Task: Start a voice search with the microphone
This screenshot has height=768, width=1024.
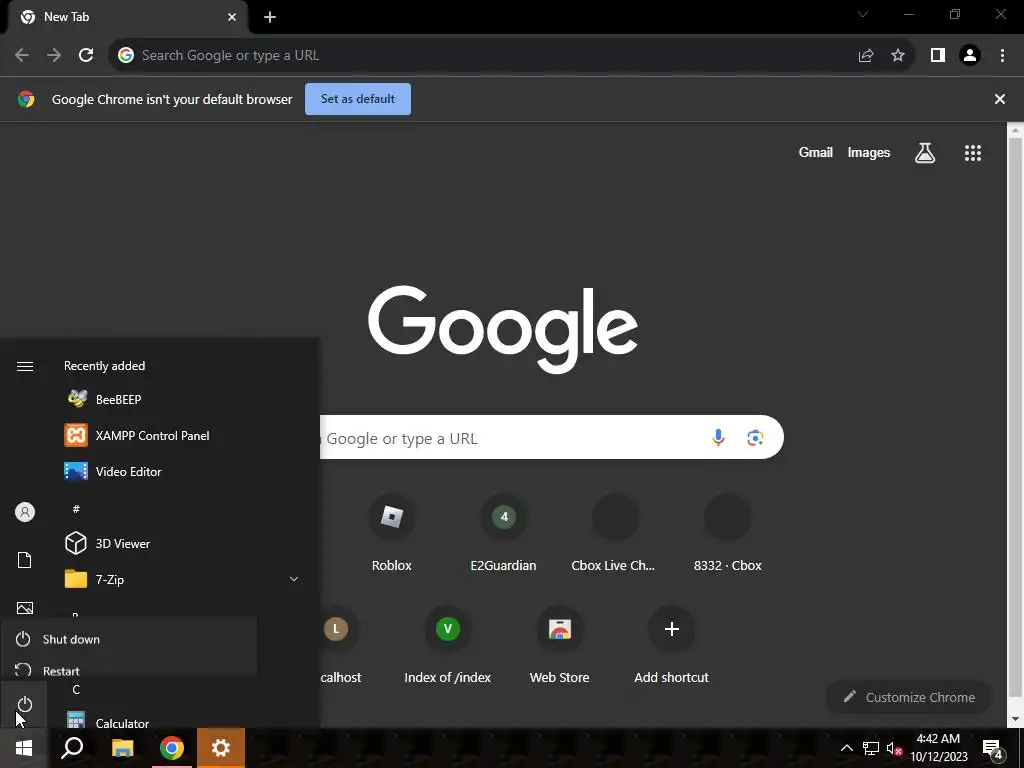Action: (718, 438)
